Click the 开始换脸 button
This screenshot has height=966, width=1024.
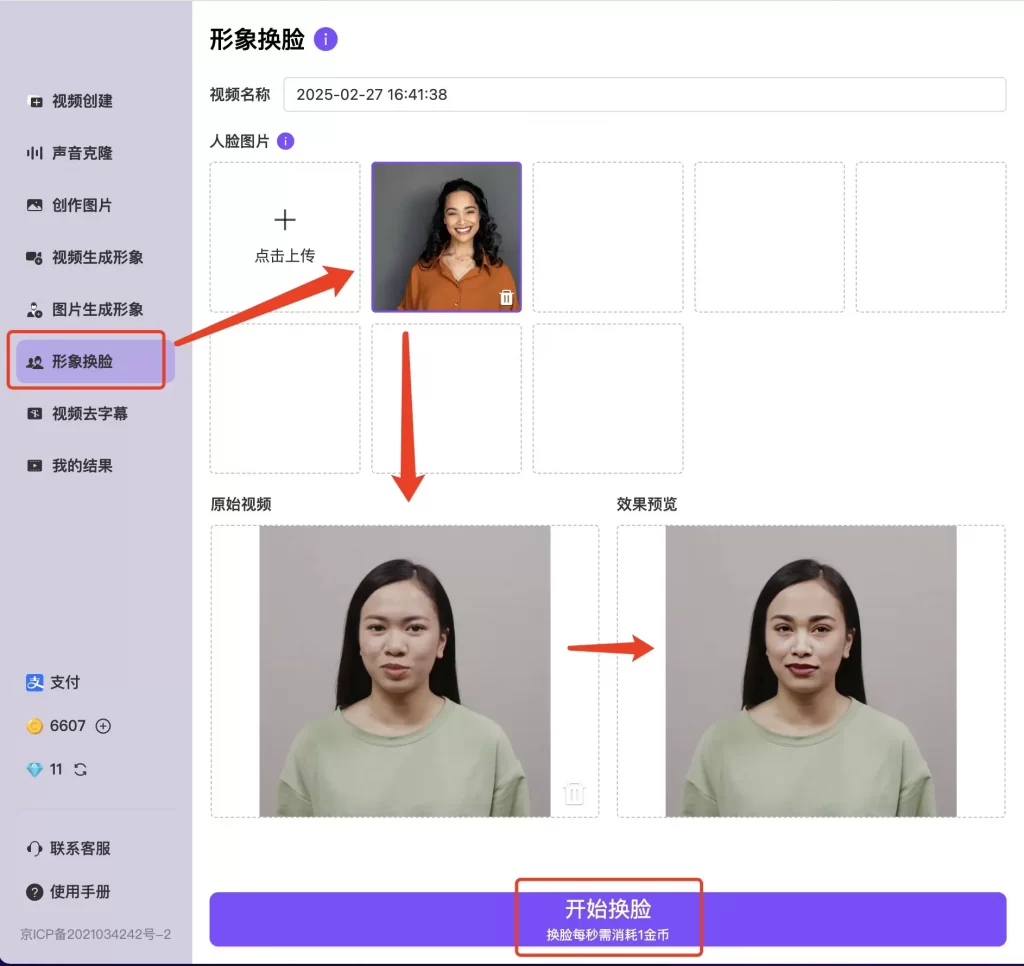pos(607,919)
